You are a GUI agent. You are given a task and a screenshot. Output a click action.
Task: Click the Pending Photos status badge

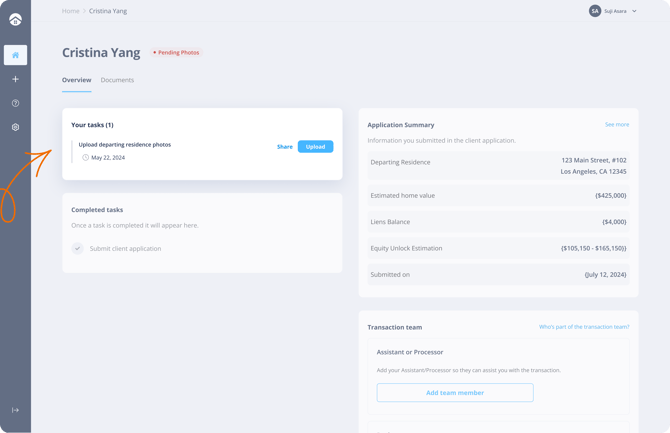[x=177, y=52]
